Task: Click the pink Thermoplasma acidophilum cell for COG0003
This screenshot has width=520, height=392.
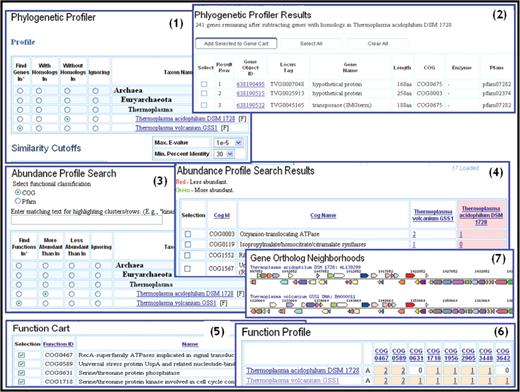Action: coord(481,234)
